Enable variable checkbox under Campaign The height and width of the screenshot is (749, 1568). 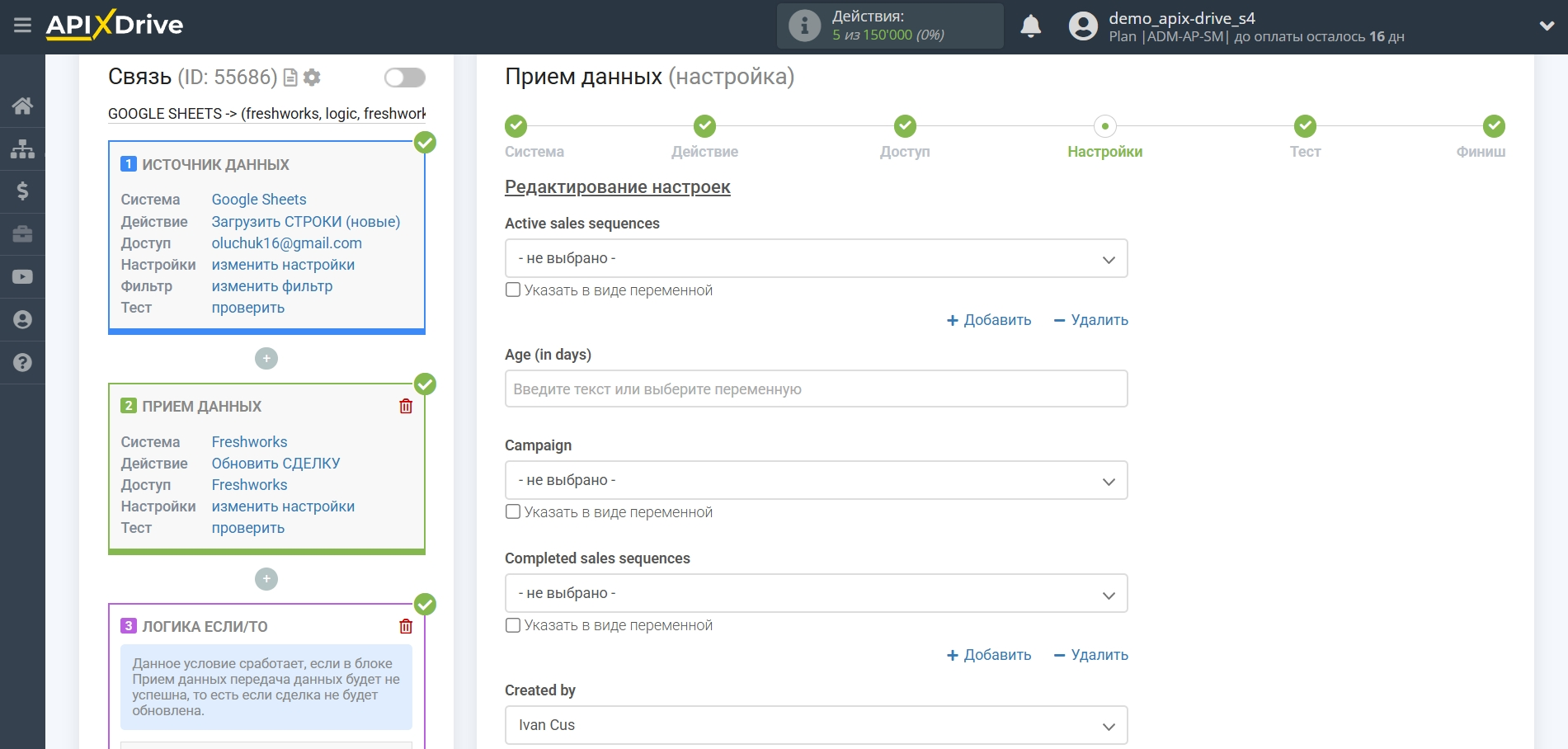pyautogui.click(x=513, y=512)
